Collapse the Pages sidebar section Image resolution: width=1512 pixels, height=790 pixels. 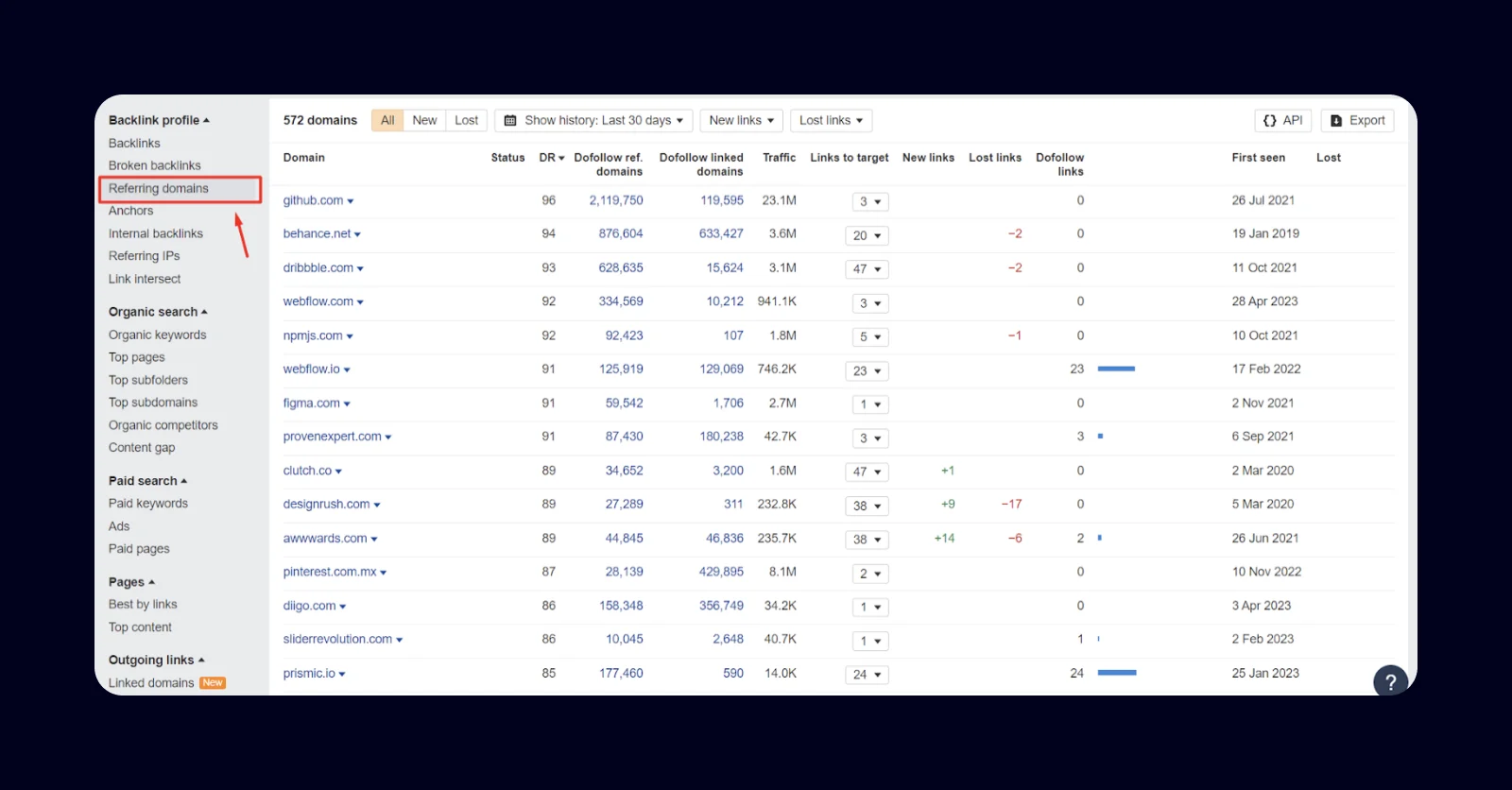point(131,582)
